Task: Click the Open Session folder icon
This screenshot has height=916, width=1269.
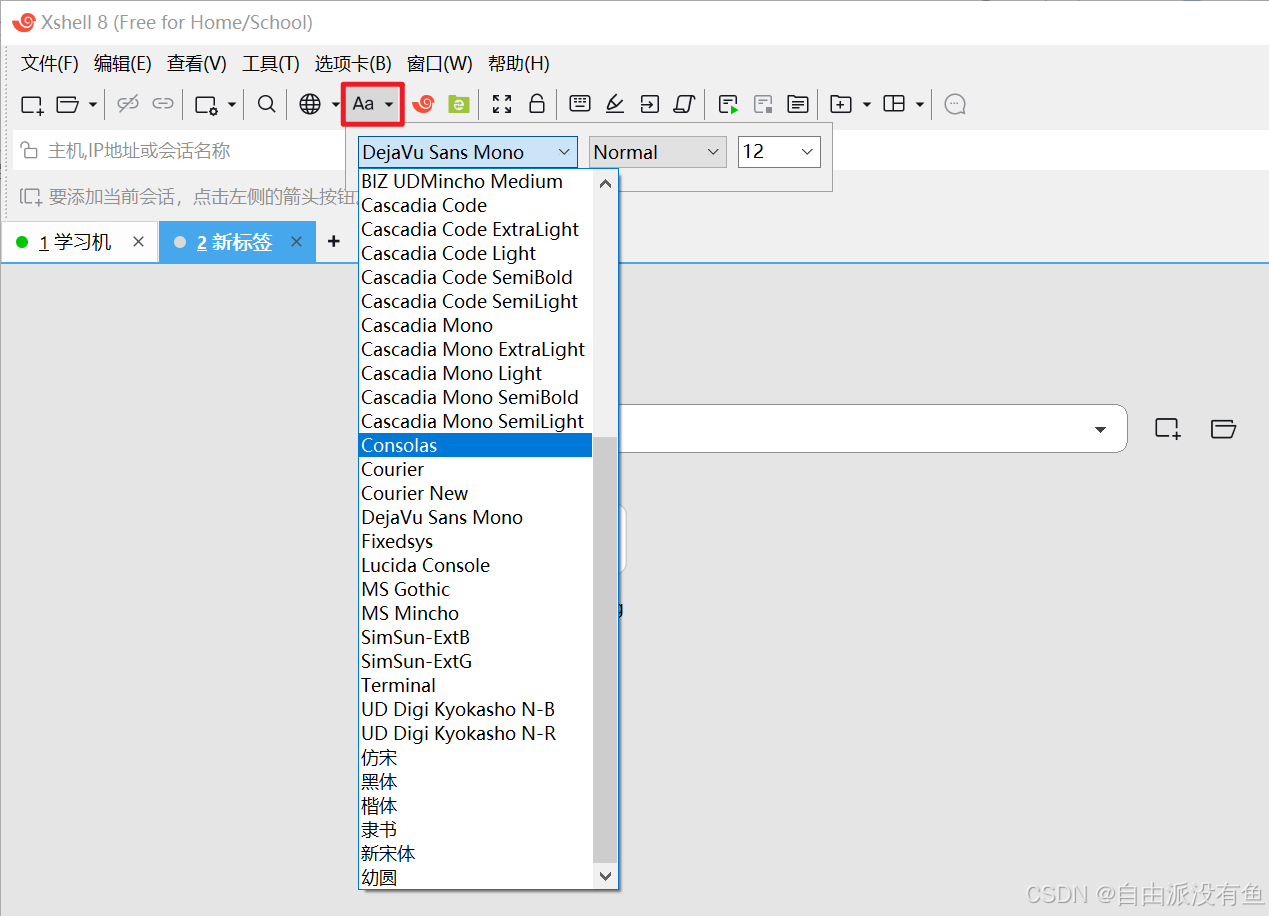Action: click(x=67, y=104)
